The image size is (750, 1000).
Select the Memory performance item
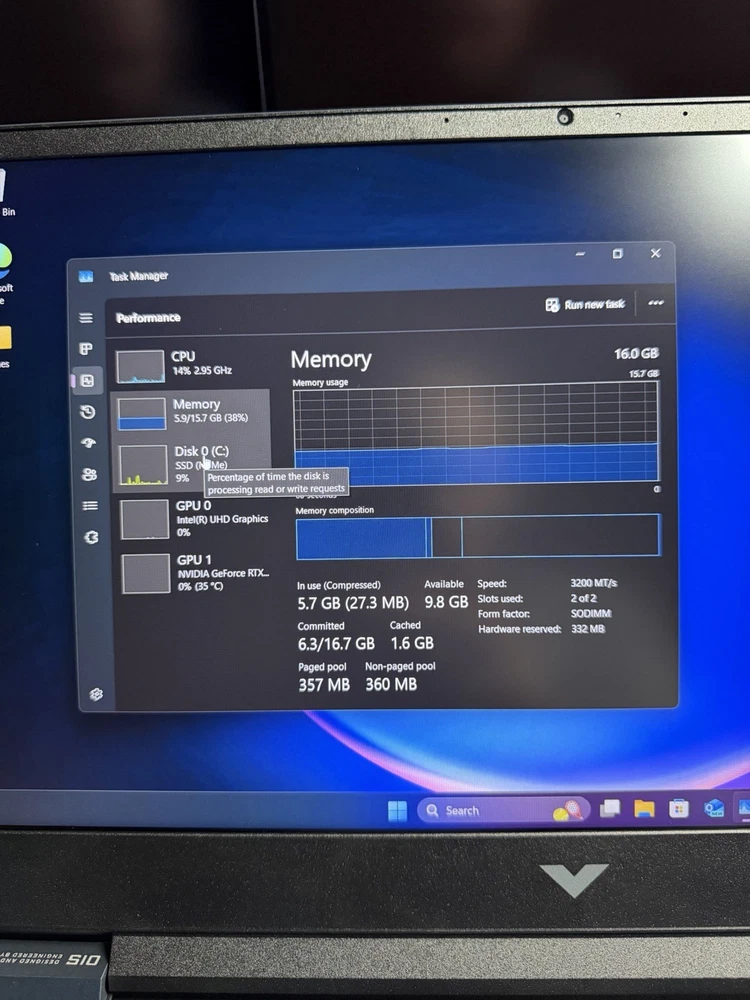click(x=190, y=412)
